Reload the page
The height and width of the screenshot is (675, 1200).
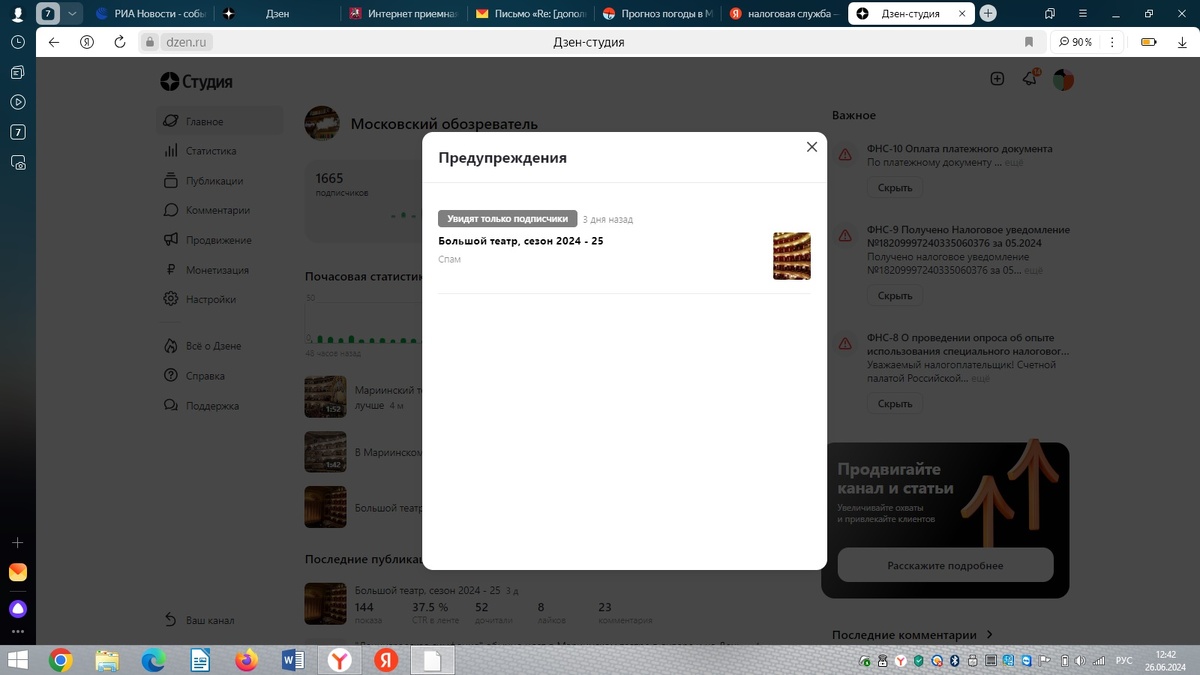point(120,42)
